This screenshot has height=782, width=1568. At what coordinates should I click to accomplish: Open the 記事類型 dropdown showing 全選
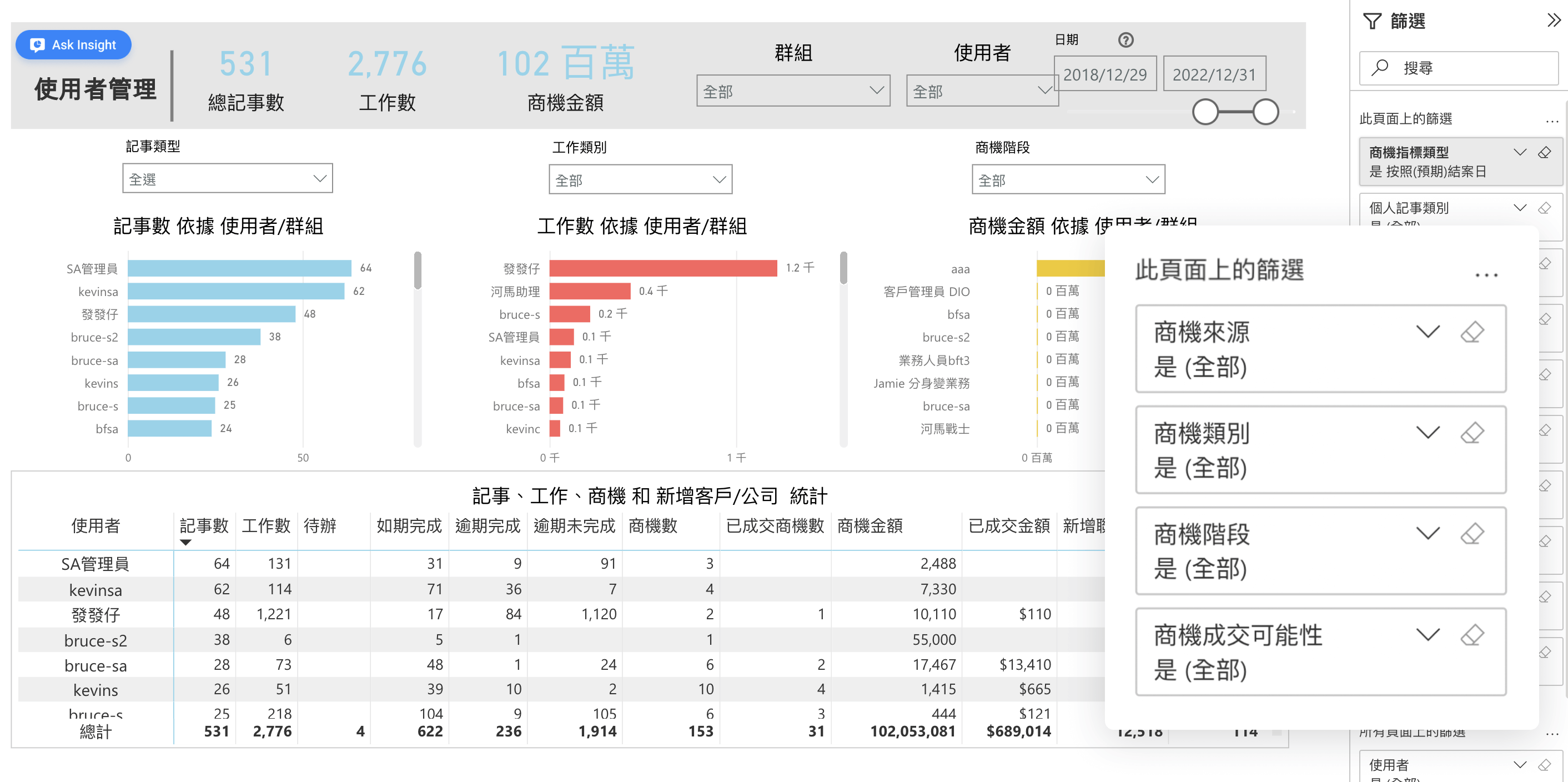[x=227, y=178]
